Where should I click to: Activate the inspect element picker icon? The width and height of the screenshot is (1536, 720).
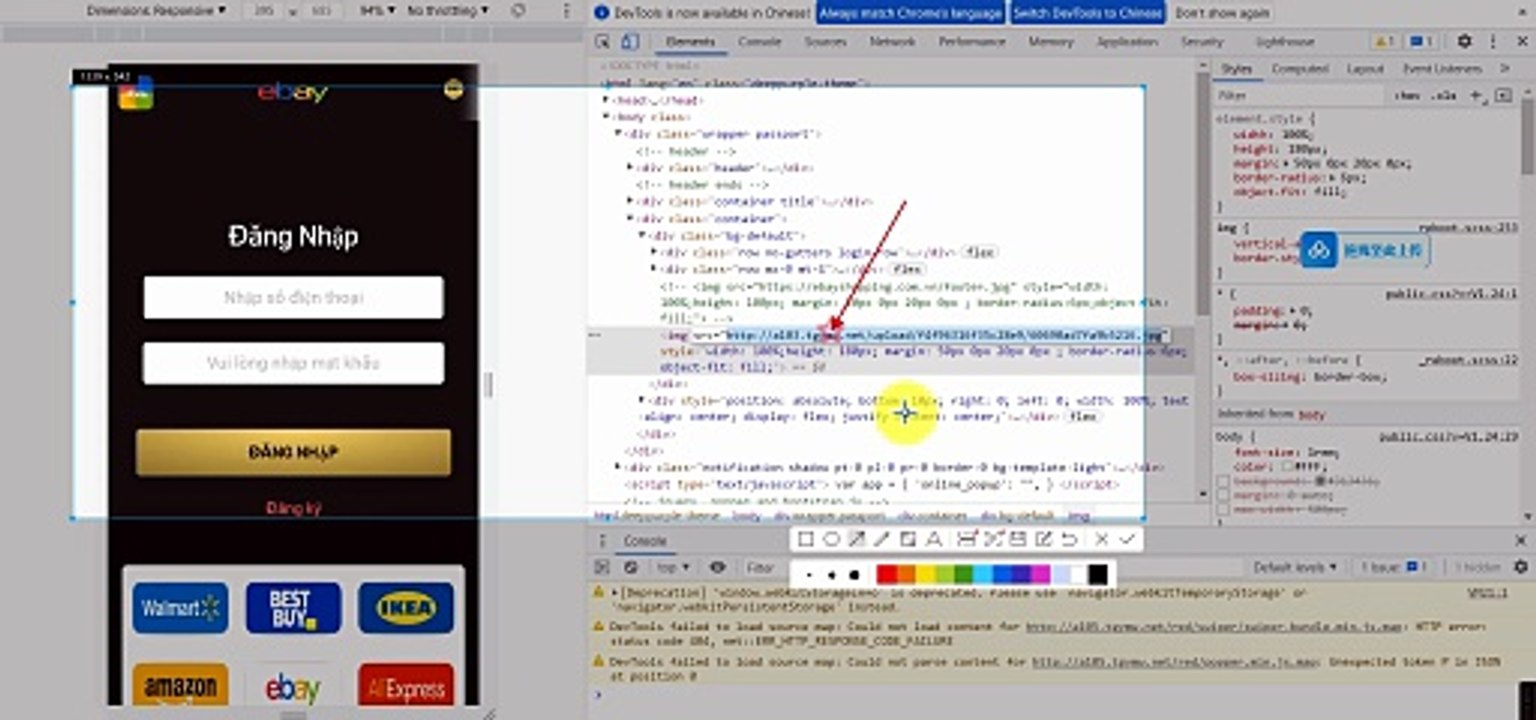(x=603, y=42)
